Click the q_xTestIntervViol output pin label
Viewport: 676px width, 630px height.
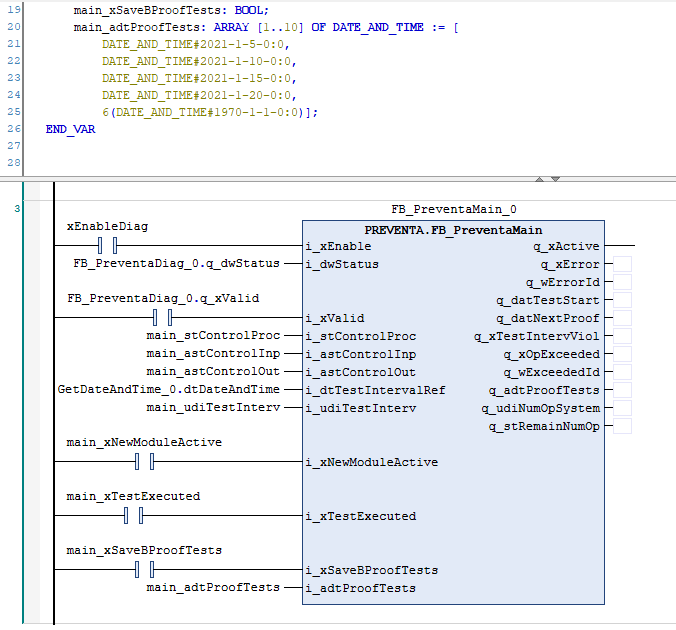[x=537, y=336]
